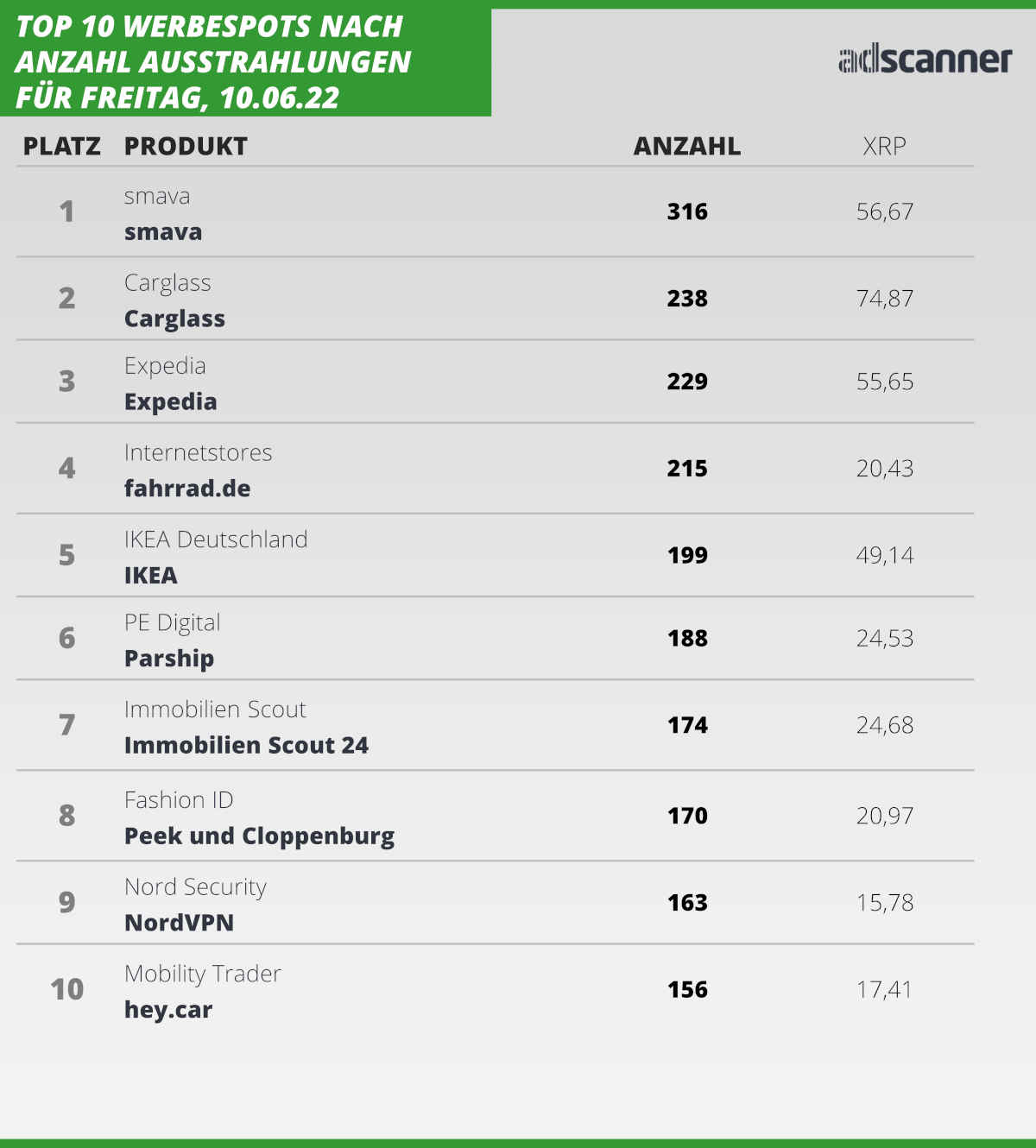Viewport: 1036px width, 1148px height.
Task: Click the rank number 10
Action: point(66,989)
